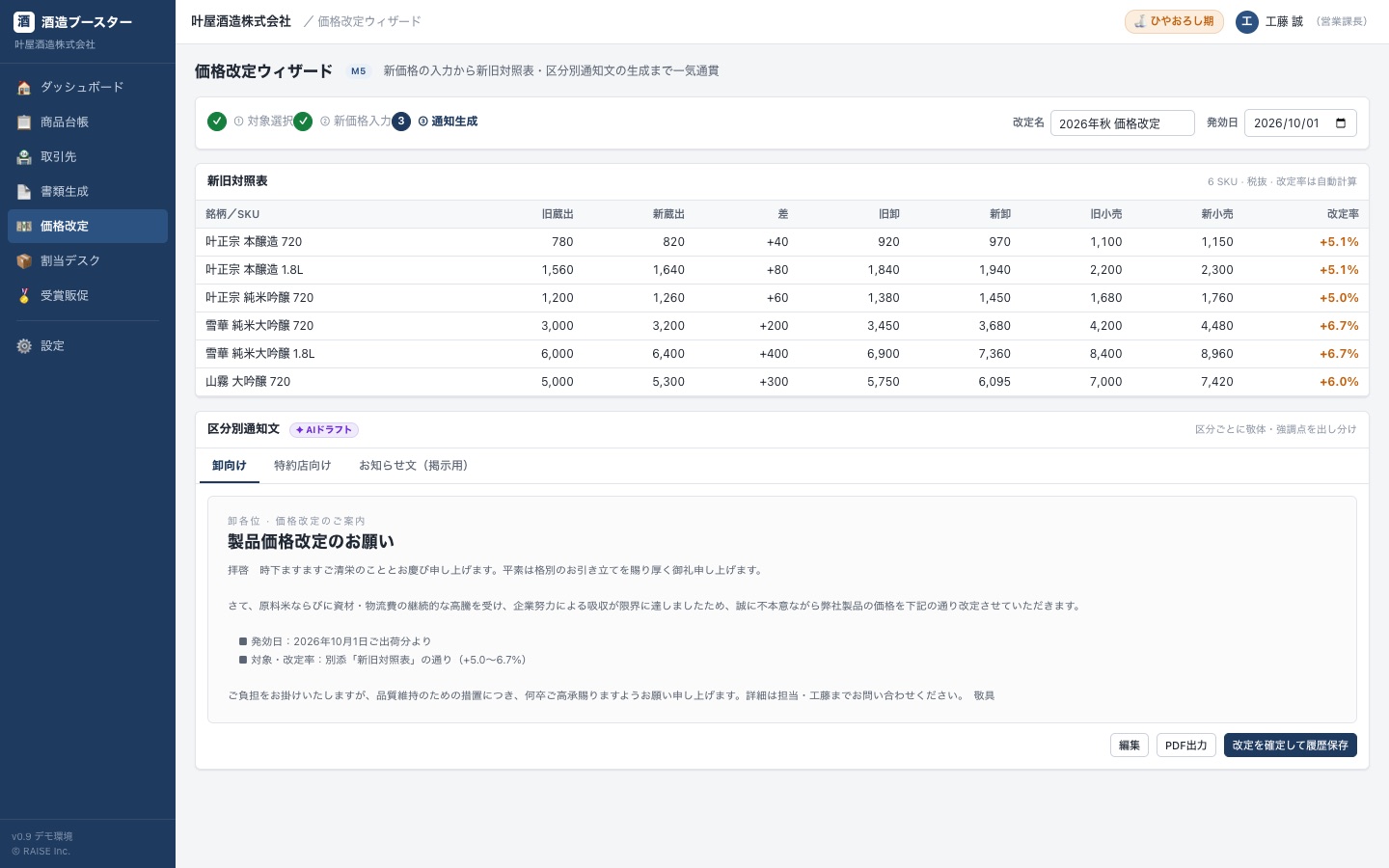Select row 叶正宗 本醸造 720
The image size is (1389, 868).
tap(782, 242)
